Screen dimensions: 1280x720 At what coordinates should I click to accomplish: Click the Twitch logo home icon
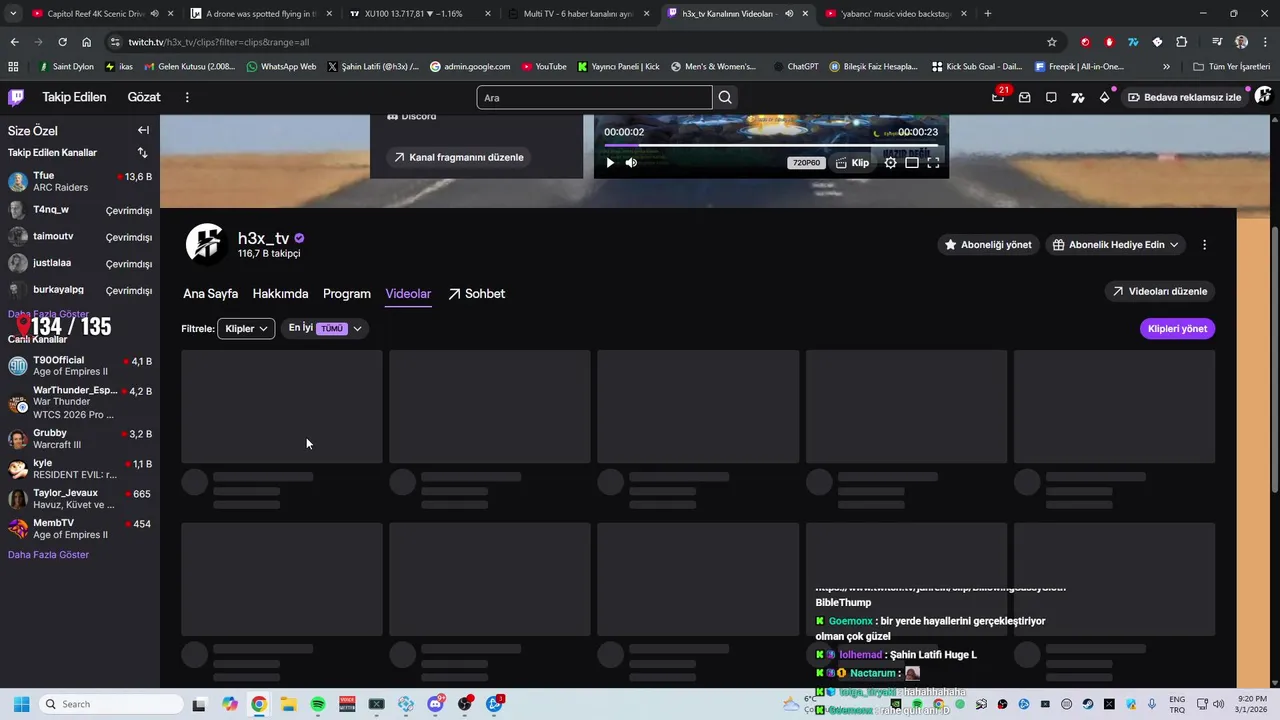(x=16, y=97)
